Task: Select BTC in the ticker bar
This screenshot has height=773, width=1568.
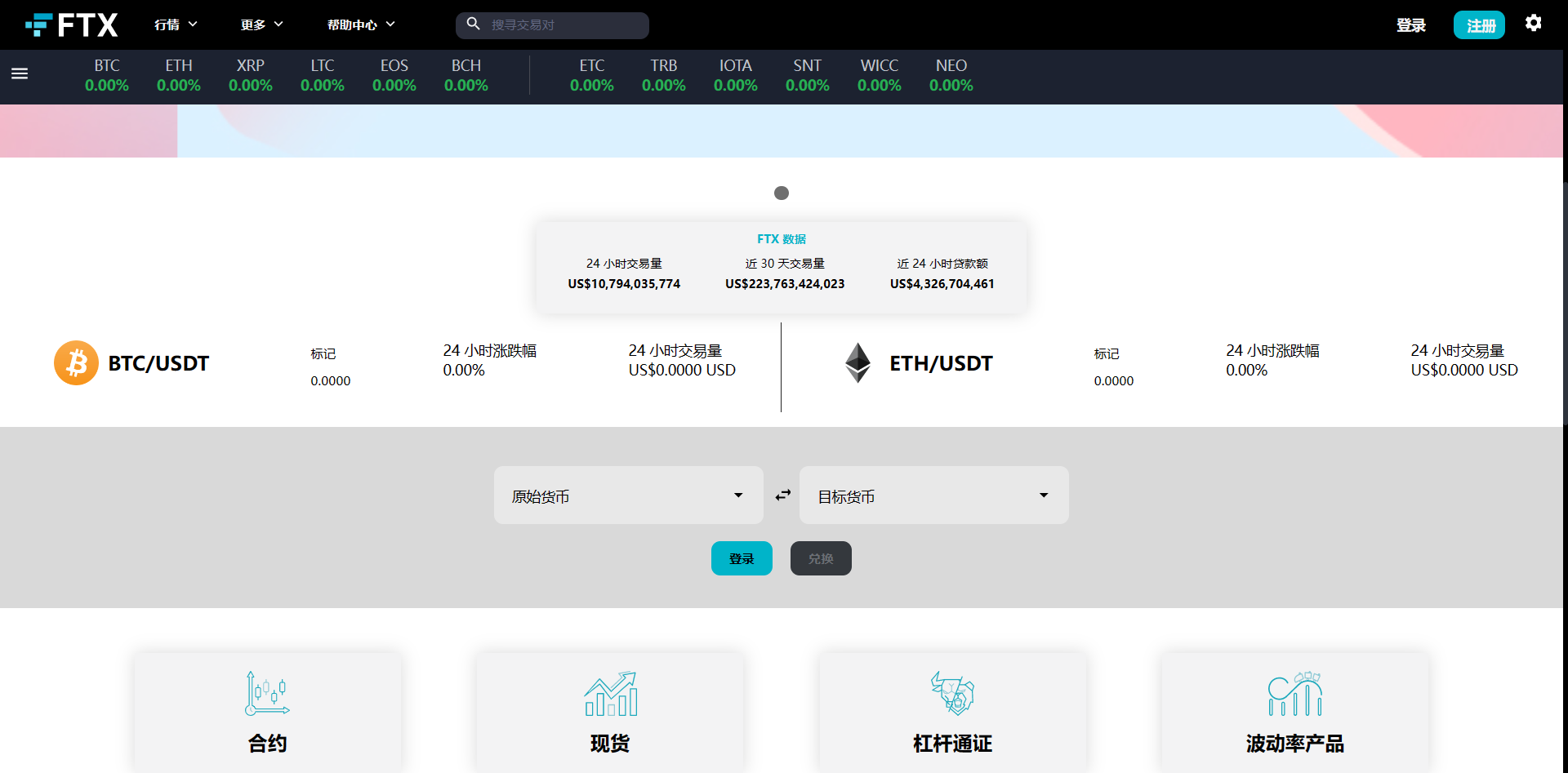Action: (107, 75)
